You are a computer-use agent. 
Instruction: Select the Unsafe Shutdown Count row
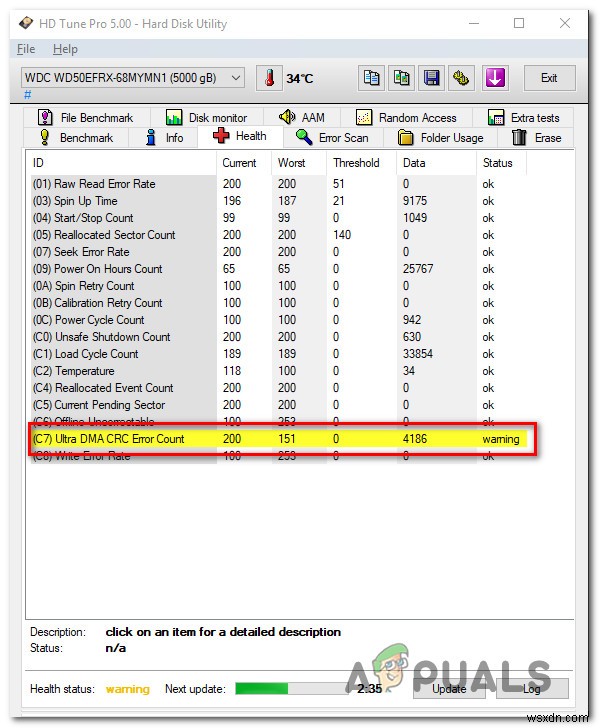click(279, 337)
